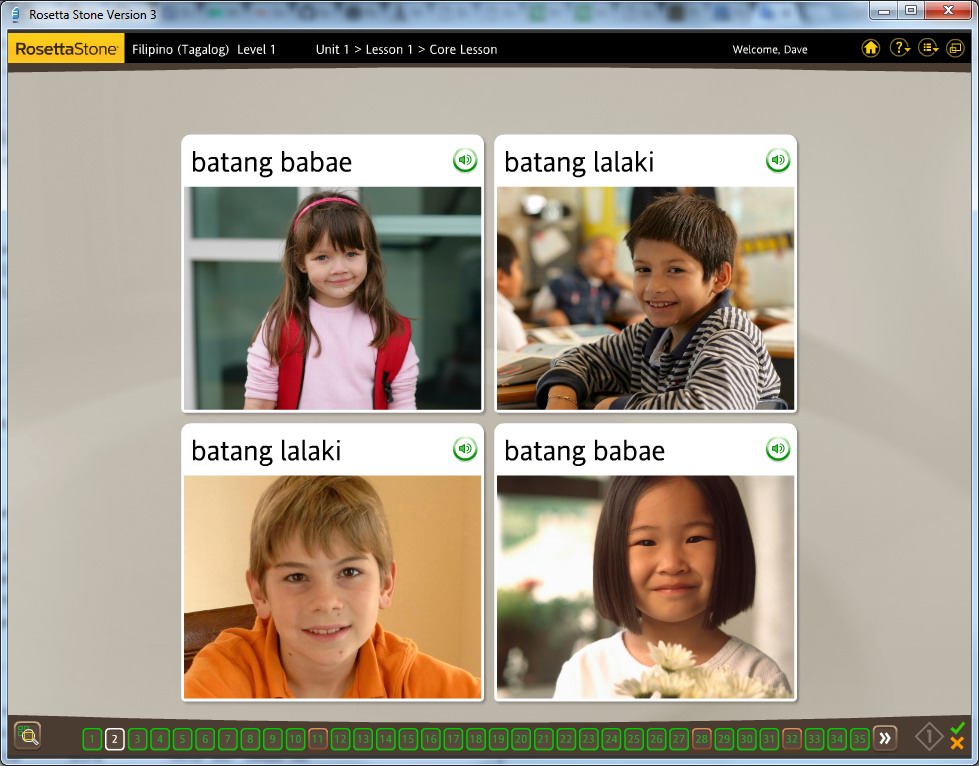Click the window resize mode icon

click(955, 48)
